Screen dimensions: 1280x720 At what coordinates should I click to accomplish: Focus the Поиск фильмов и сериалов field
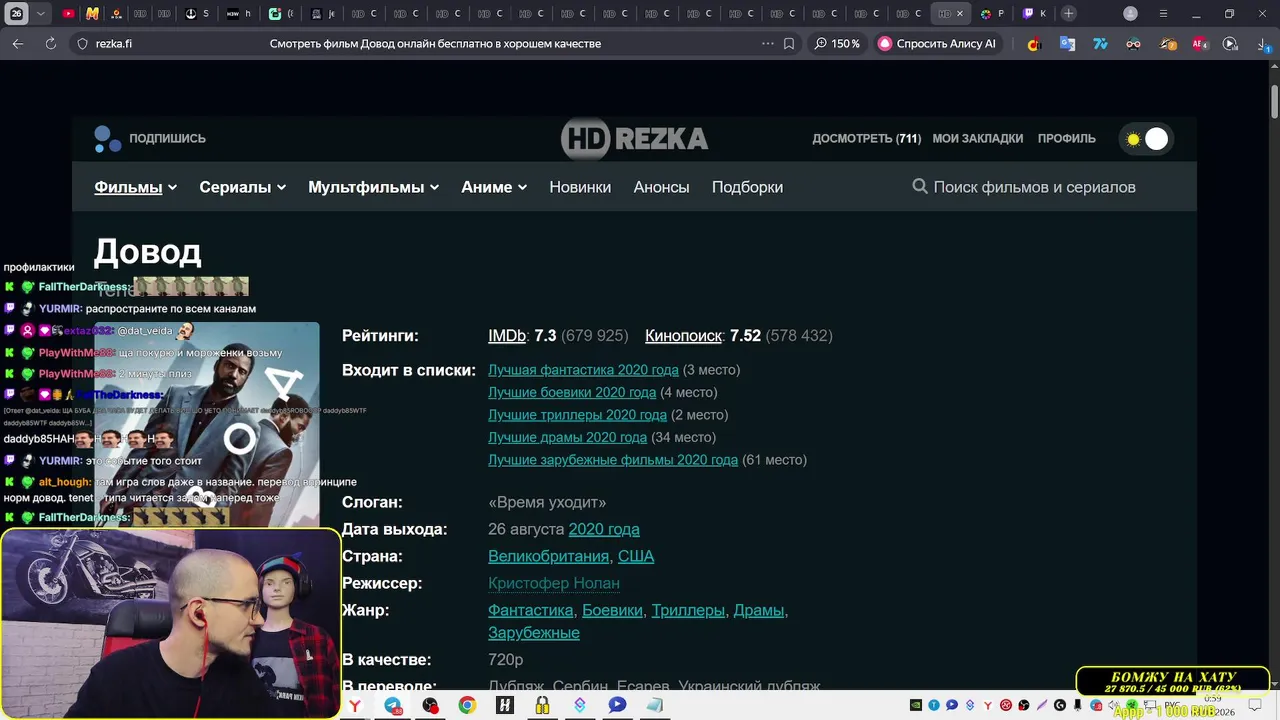click(1034, 187)
